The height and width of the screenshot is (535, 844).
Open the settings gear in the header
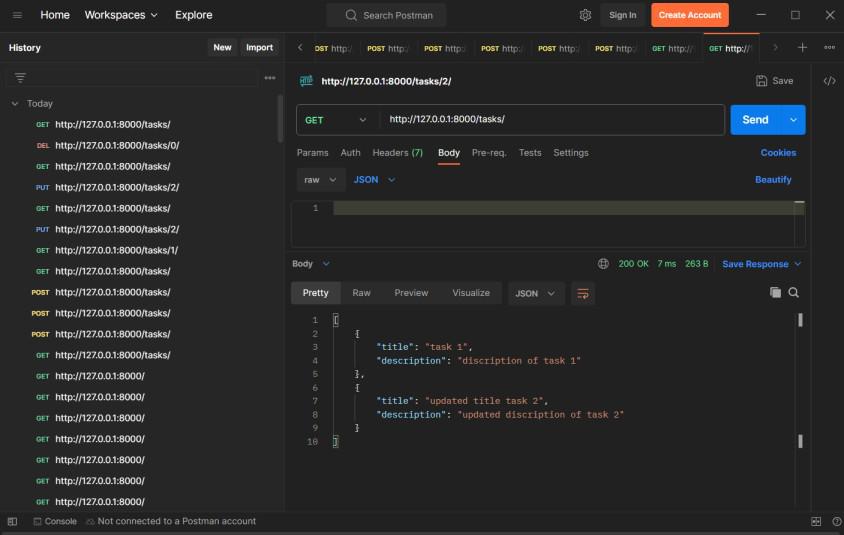tap(585, 15)
